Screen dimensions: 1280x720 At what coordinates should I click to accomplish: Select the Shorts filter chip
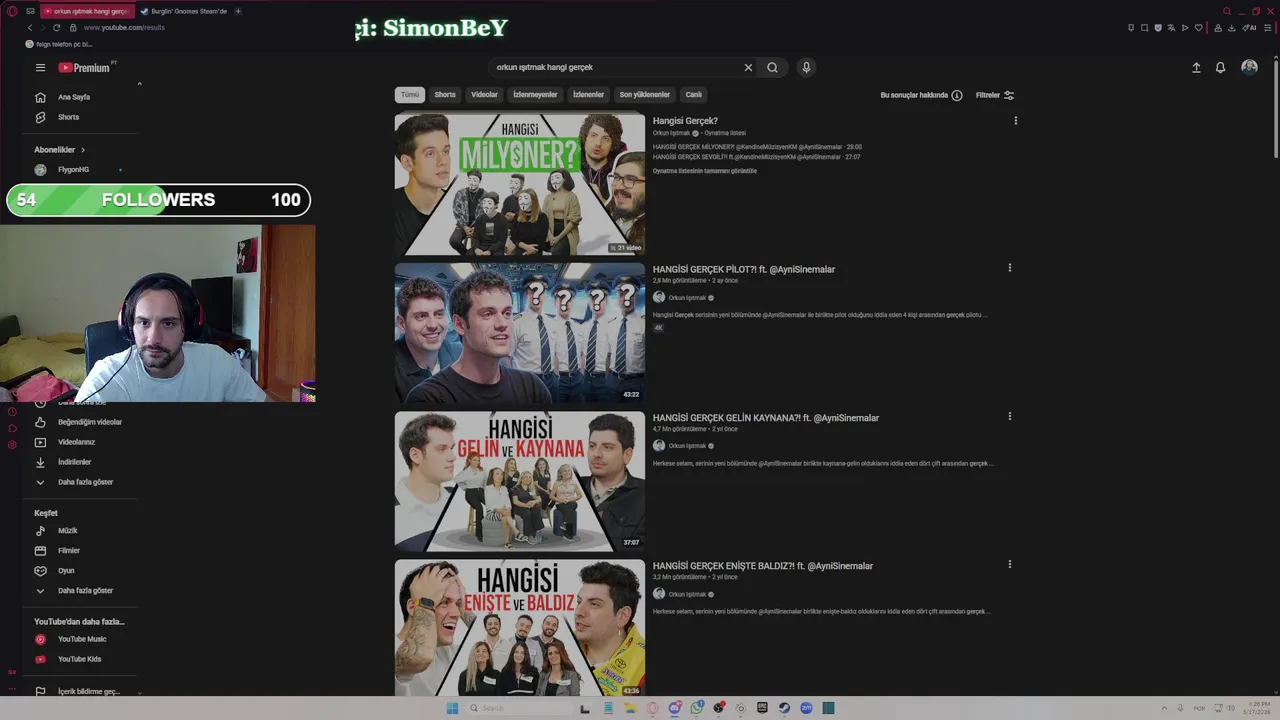click(445, 95)
